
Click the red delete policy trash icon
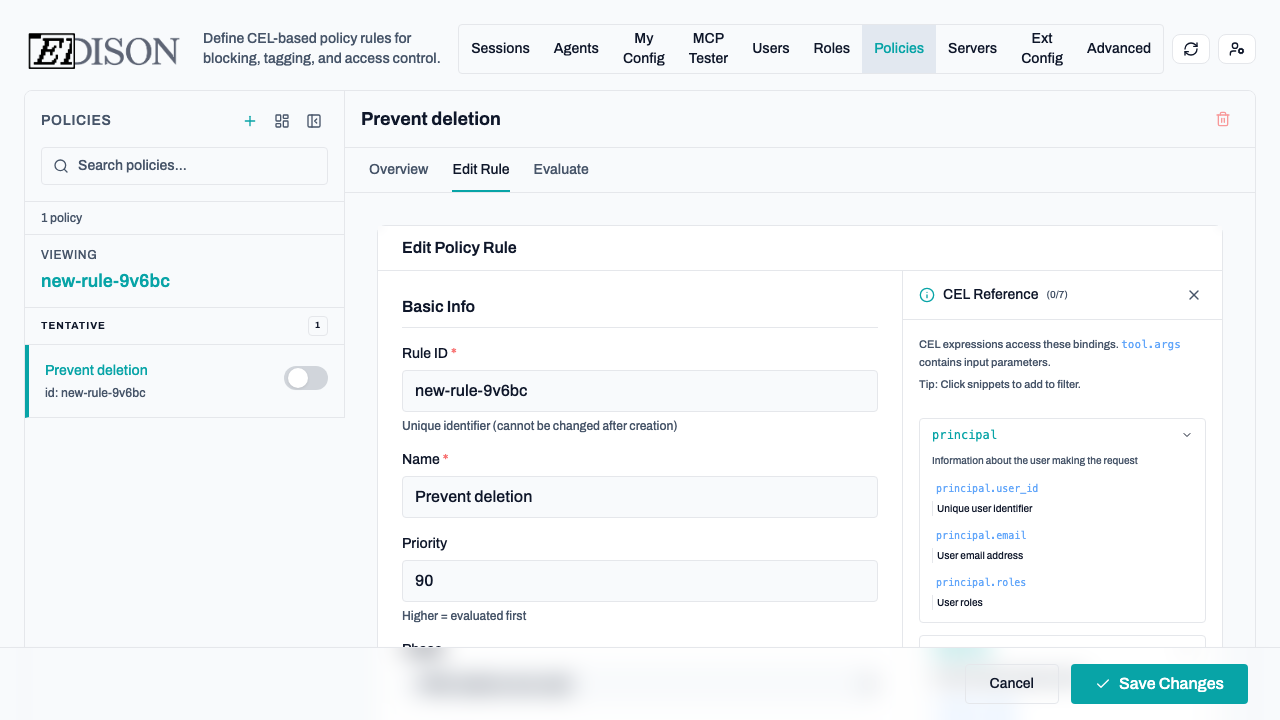point(1222,119)
